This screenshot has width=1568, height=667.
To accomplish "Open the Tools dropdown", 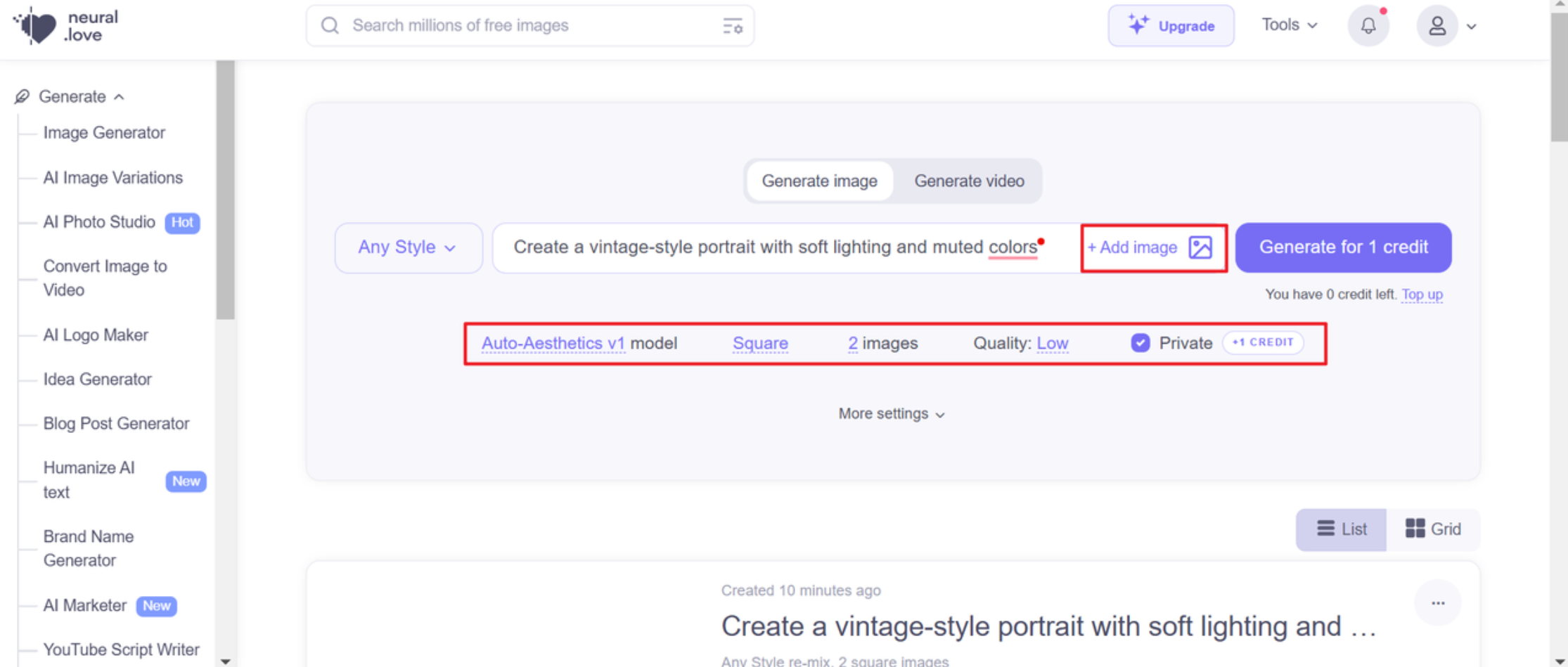I will click(1288, 25).
